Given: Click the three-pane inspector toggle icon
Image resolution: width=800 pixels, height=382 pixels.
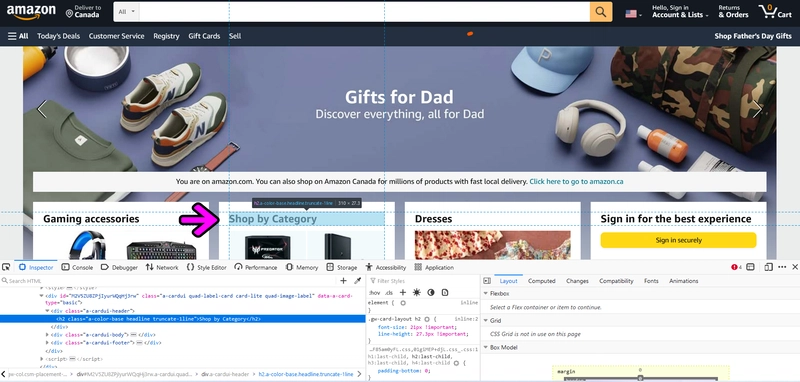Looking at the screenshot, I should pos(487,281).
